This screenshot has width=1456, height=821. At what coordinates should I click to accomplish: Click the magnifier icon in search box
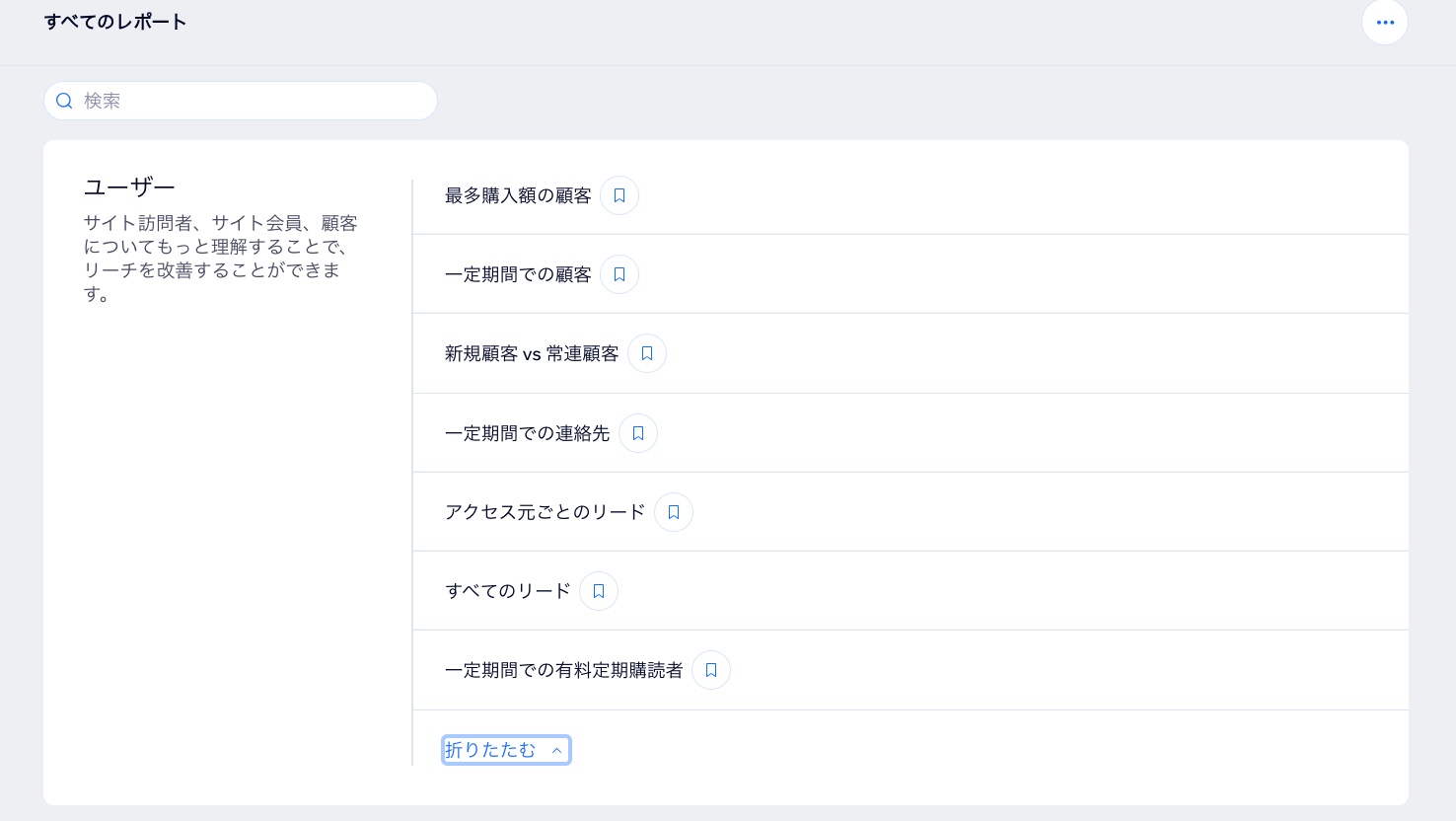point(64,101)
